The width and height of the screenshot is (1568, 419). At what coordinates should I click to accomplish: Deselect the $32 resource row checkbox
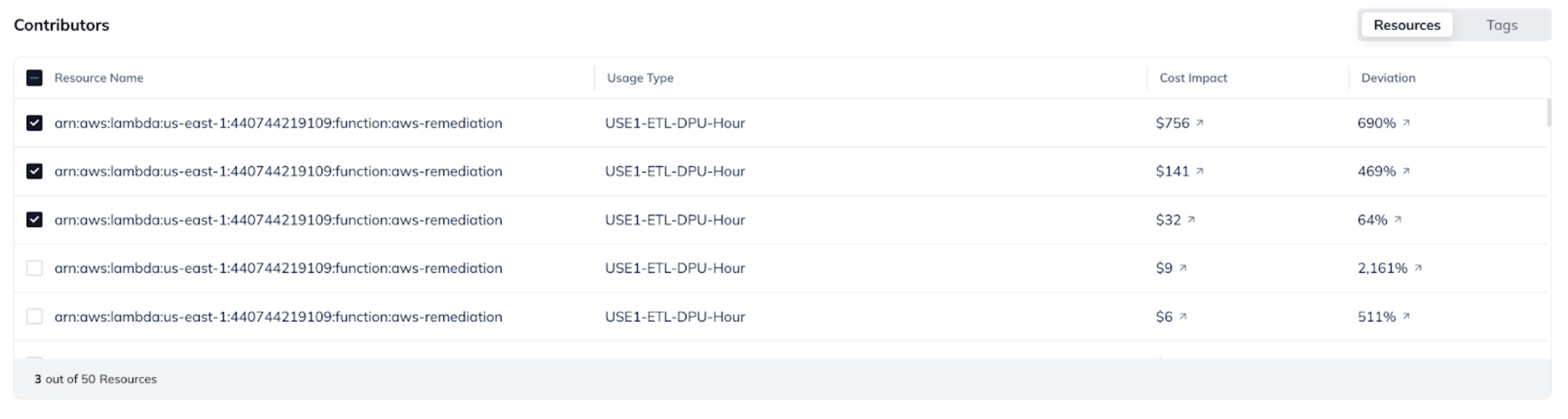click(34, 220)
